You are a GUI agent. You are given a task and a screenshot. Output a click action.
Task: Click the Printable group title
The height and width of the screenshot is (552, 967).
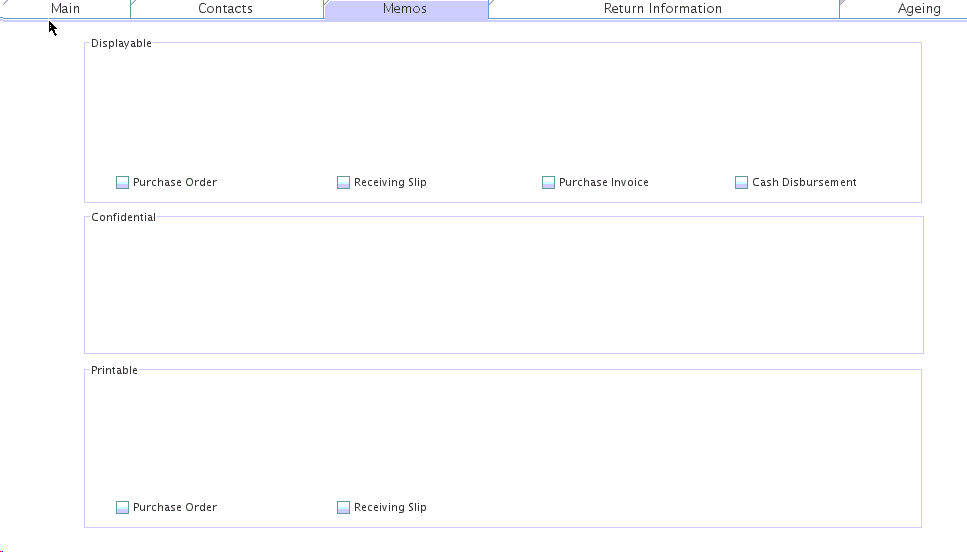114,370
